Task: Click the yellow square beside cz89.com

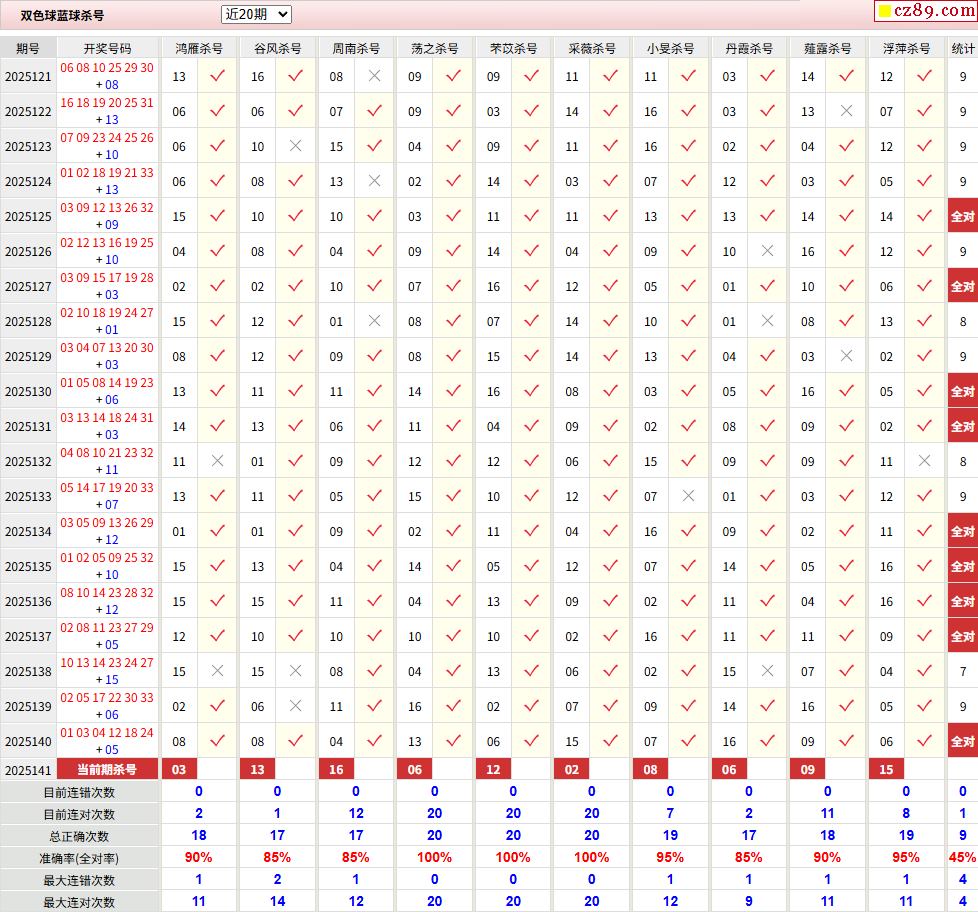Action: pyautogui.click(x=884, y=12)
